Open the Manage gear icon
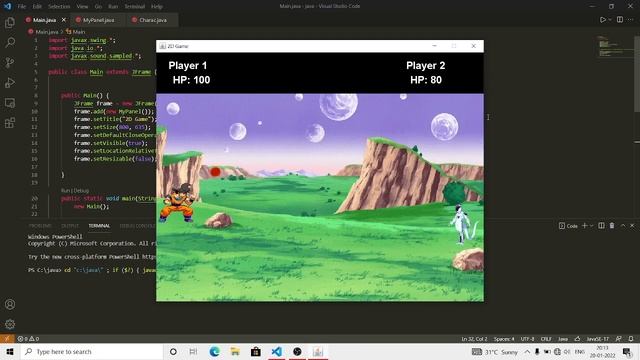 [x=10, y=324]
